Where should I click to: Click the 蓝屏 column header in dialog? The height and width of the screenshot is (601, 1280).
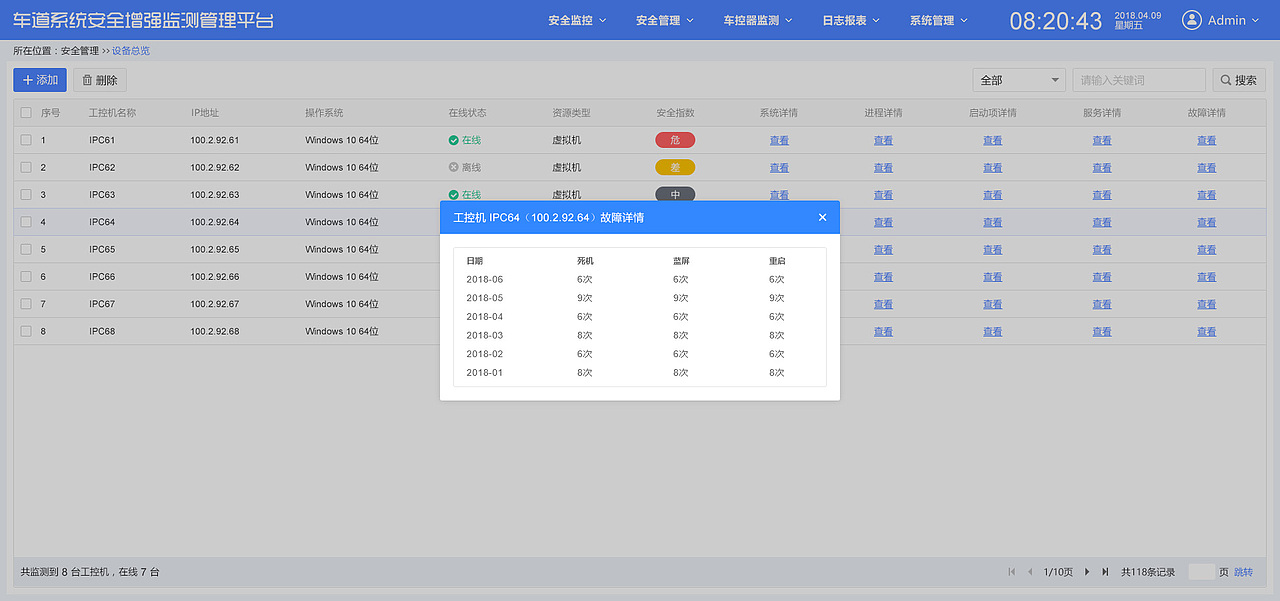pos(681,261)
